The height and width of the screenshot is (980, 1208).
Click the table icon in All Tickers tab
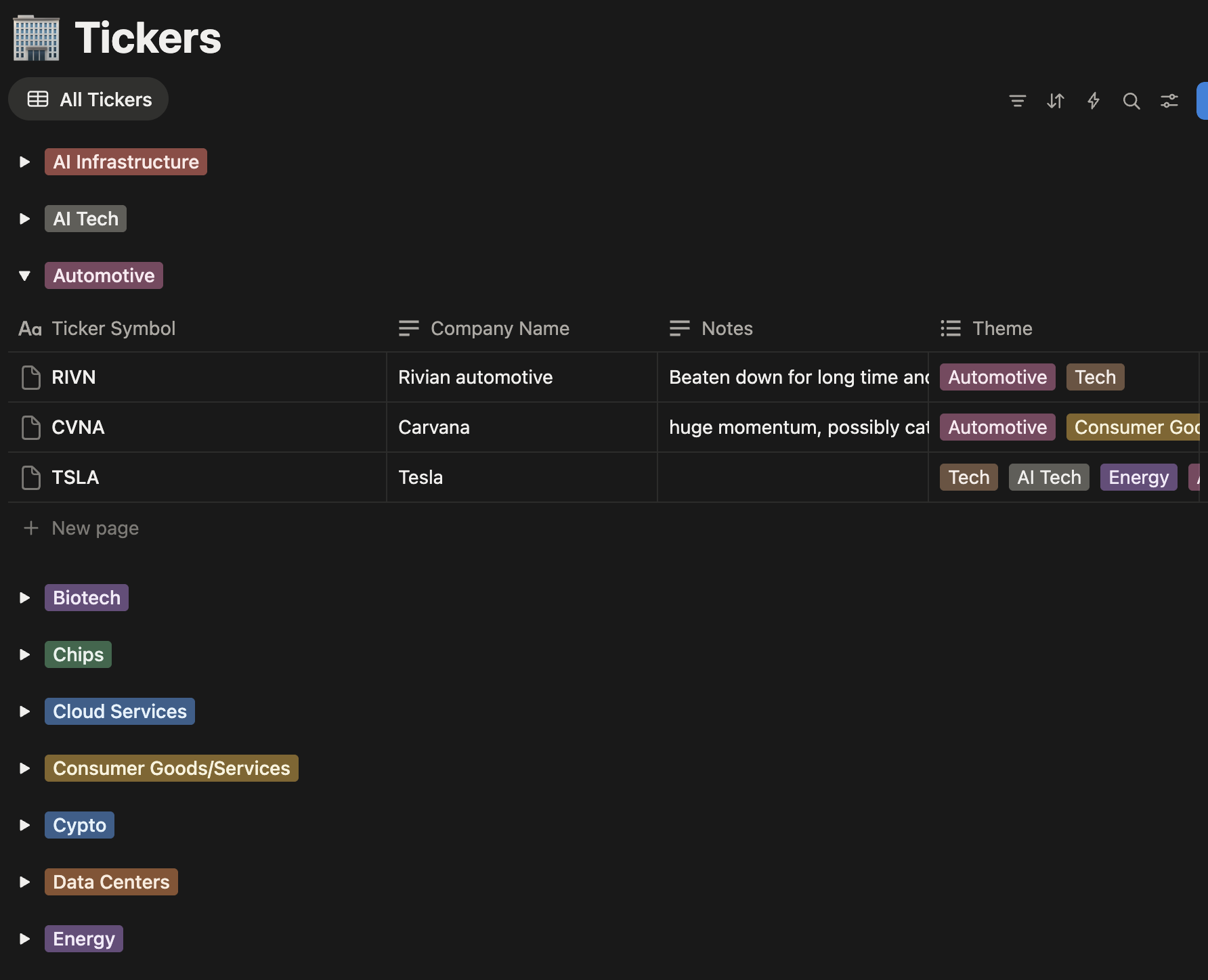[38, 99]
